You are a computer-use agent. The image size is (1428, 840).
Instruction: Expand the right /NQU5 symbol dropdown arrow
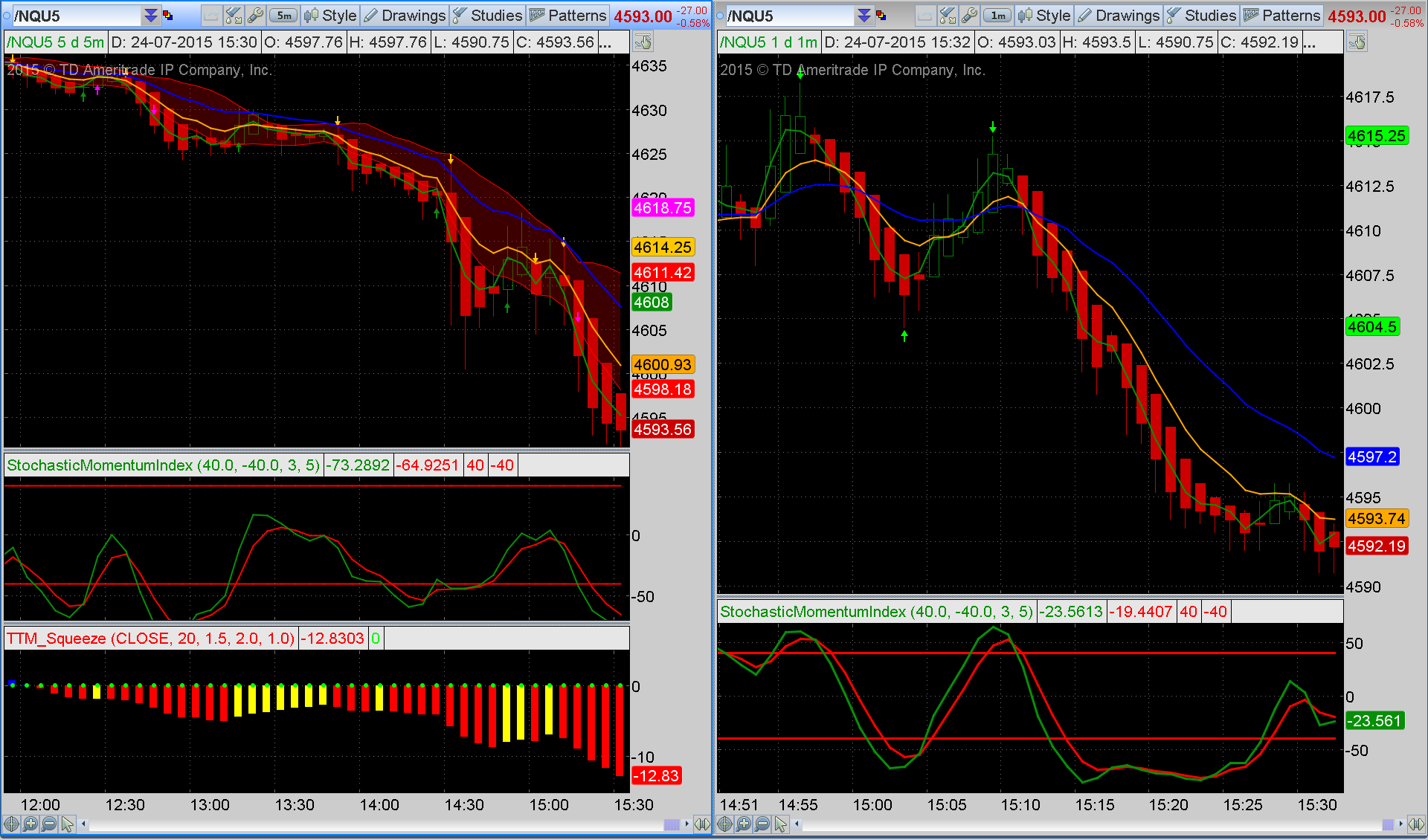864,16
